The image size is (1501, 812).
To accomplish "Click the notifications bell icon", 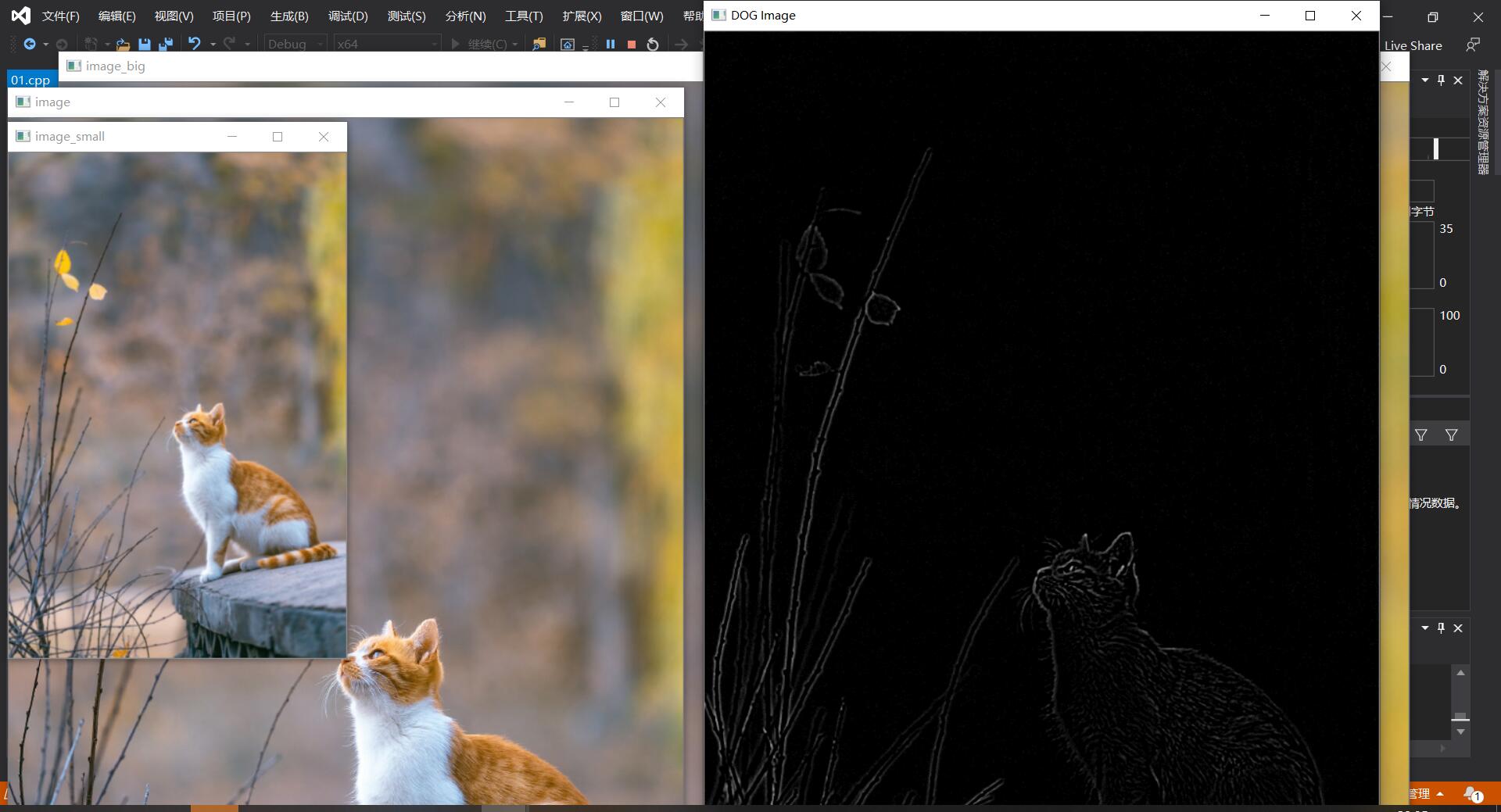I will coord(1473,794).
